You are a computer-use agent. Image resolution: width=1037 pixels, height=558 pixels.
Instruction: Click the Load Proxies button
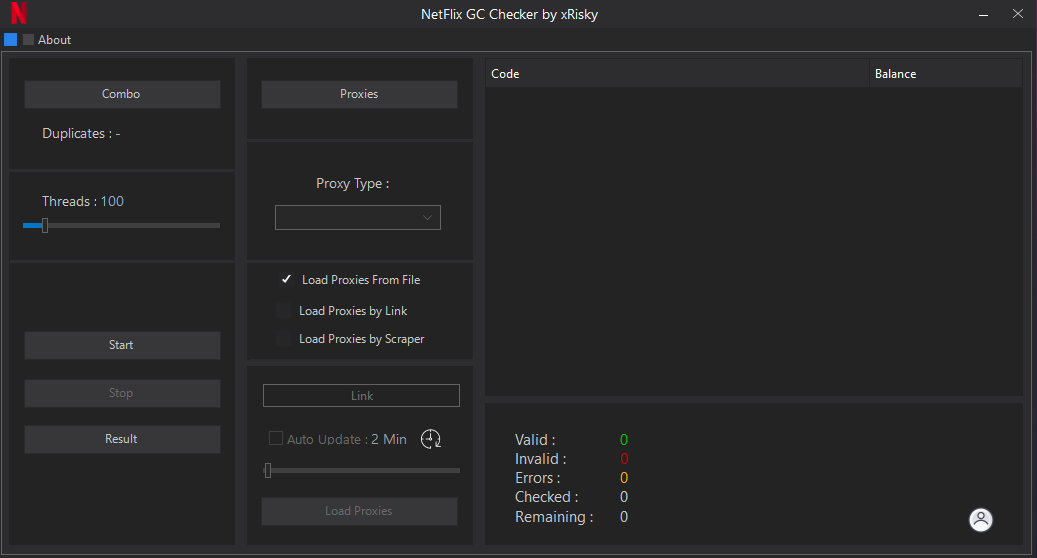click(x=359, y=511)
